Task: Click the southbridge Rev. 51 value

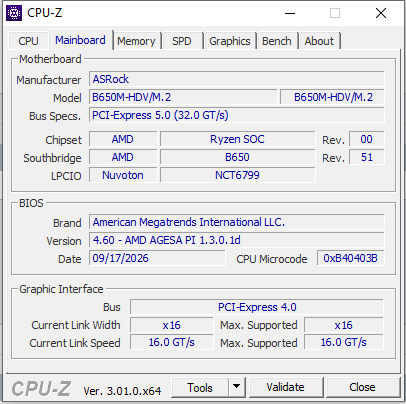Action: (366, 157)
